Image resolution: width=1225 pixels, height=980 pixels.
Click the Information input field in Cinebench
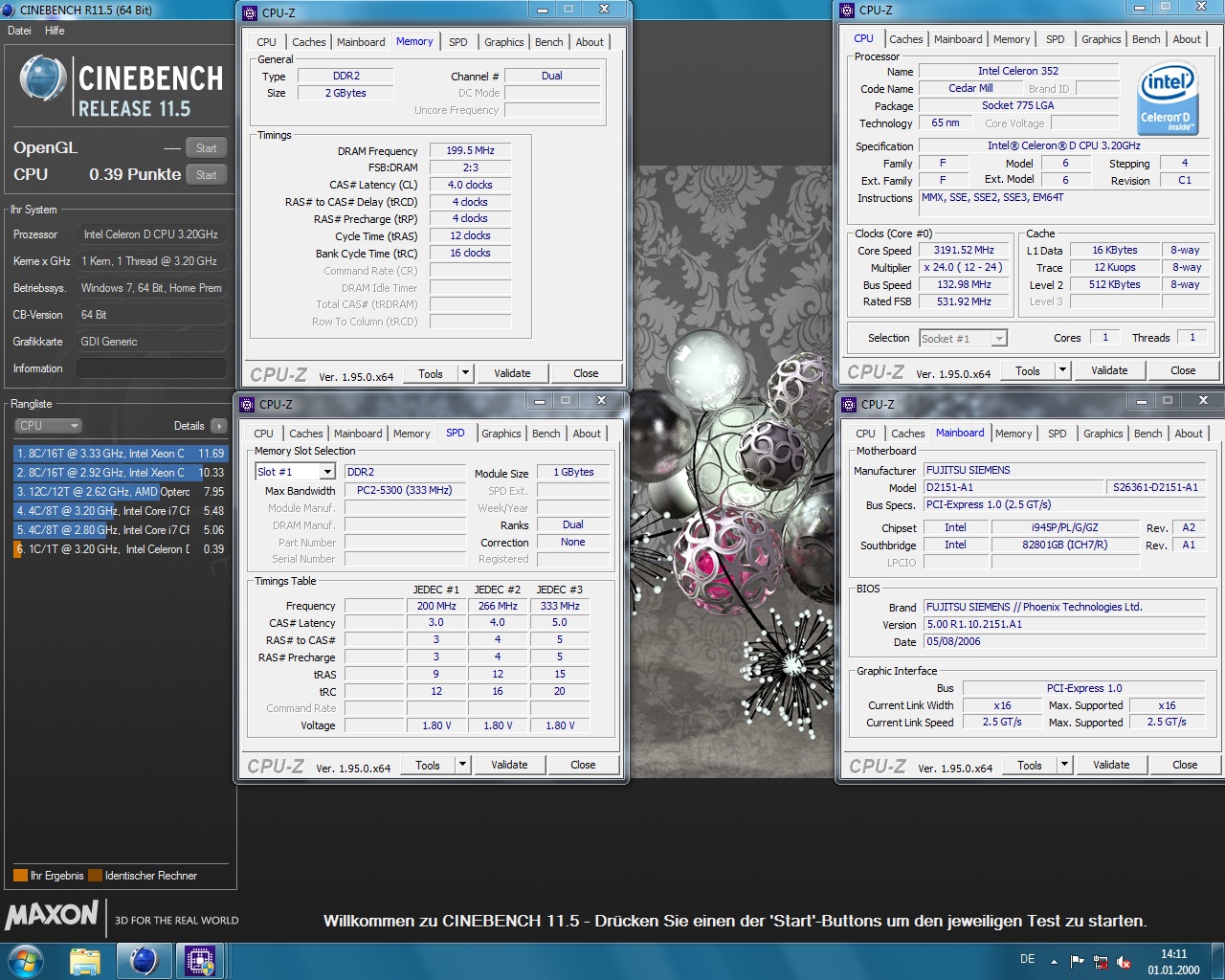tap(151, 368)
